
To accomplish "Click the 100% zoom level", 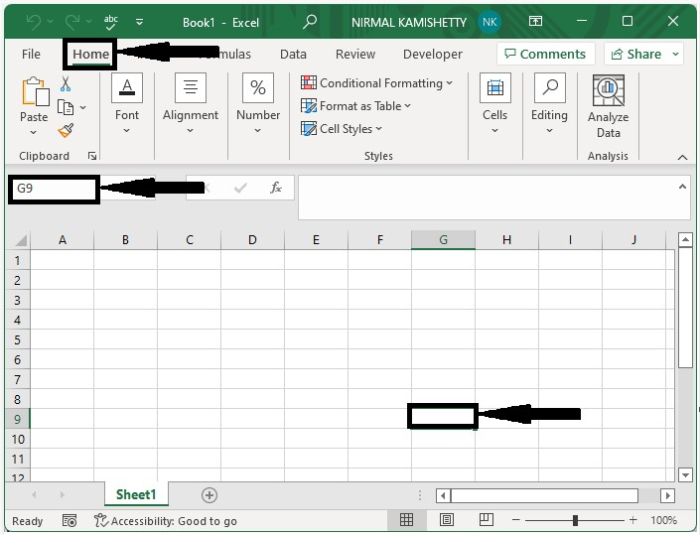I will (663, 520).
